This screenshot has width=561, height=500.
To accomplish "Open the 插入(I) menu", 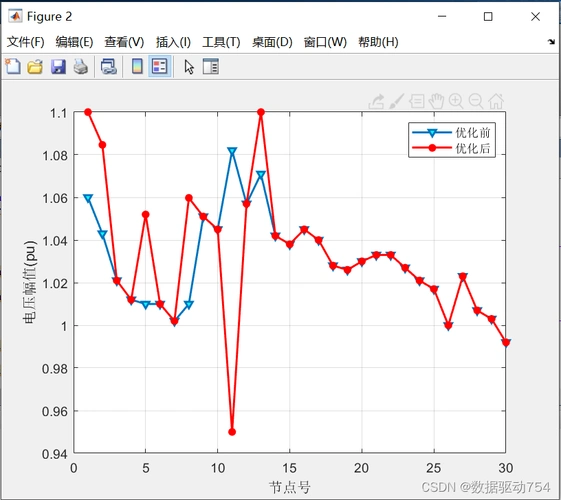I will [x=173, y=42].
